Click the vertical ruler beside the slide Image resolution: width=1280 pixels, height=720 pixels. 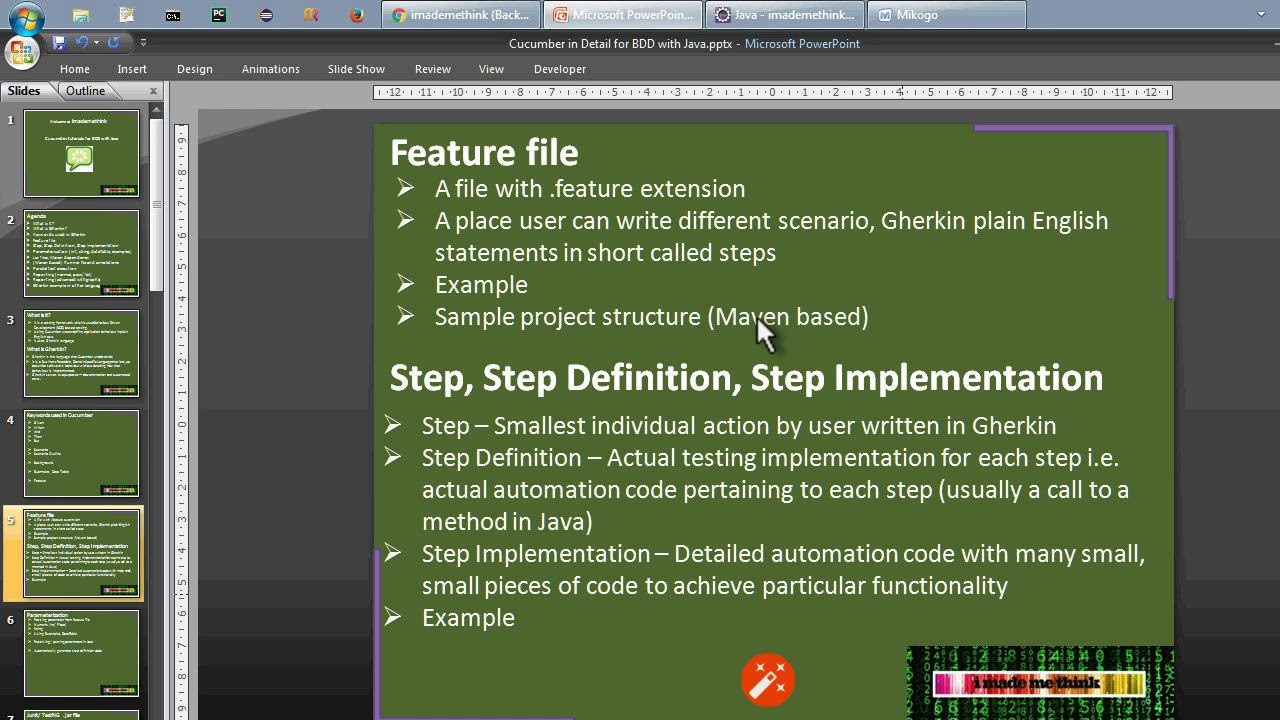[x=181, y=420]
